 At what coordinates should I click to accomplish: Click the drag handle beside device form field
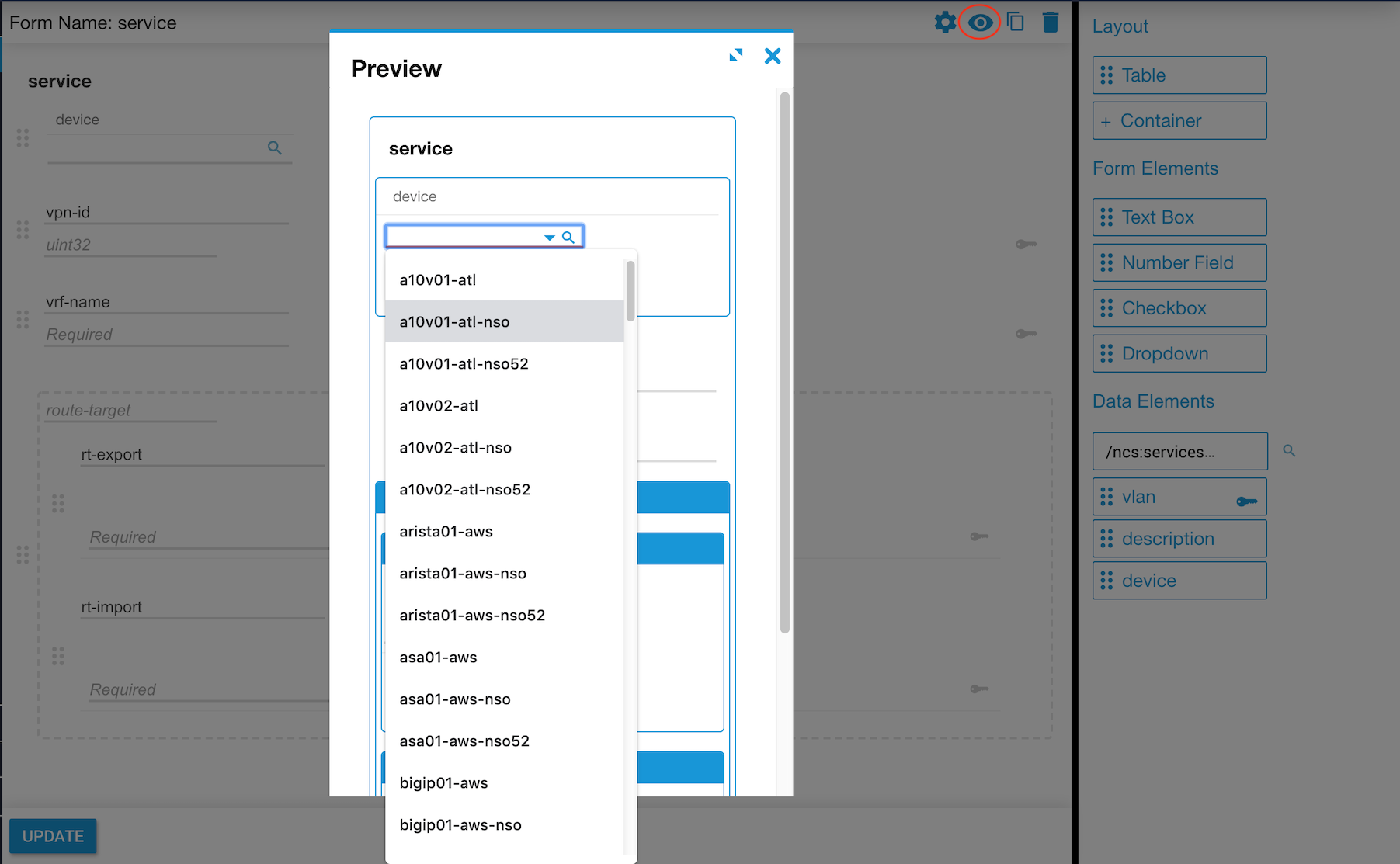point(23,138)
